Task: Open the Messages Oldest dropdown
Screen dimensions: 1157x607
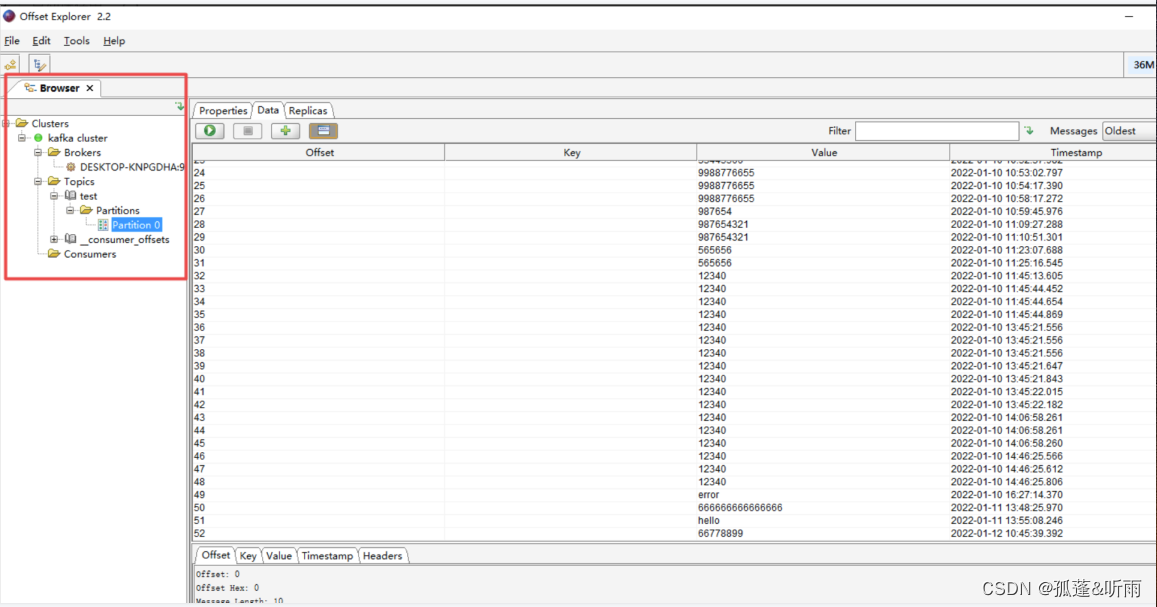Action: coord(1129,131)
